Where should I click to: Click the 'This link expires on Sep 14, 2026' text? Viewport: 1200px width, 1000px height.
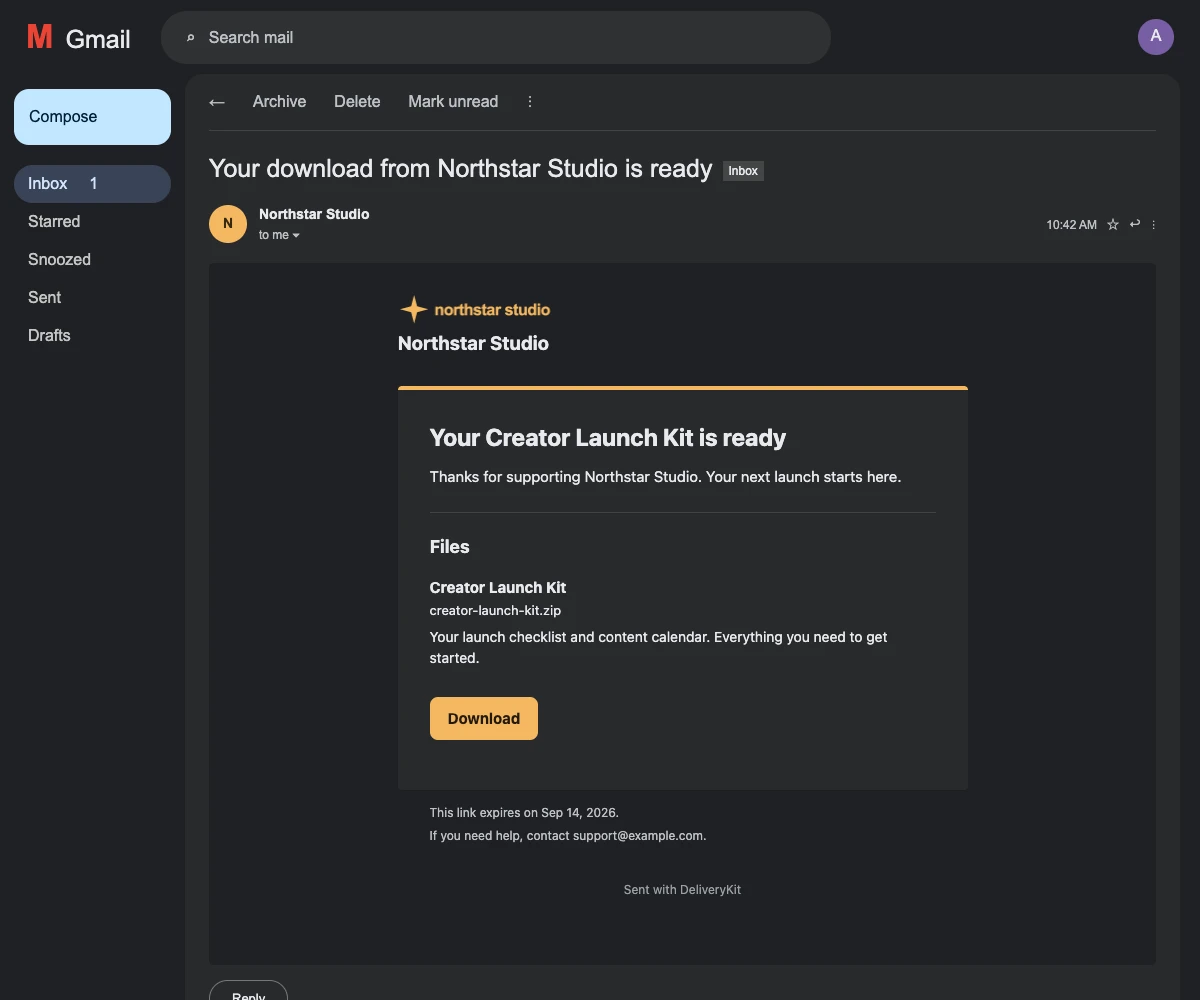point(524,813)
